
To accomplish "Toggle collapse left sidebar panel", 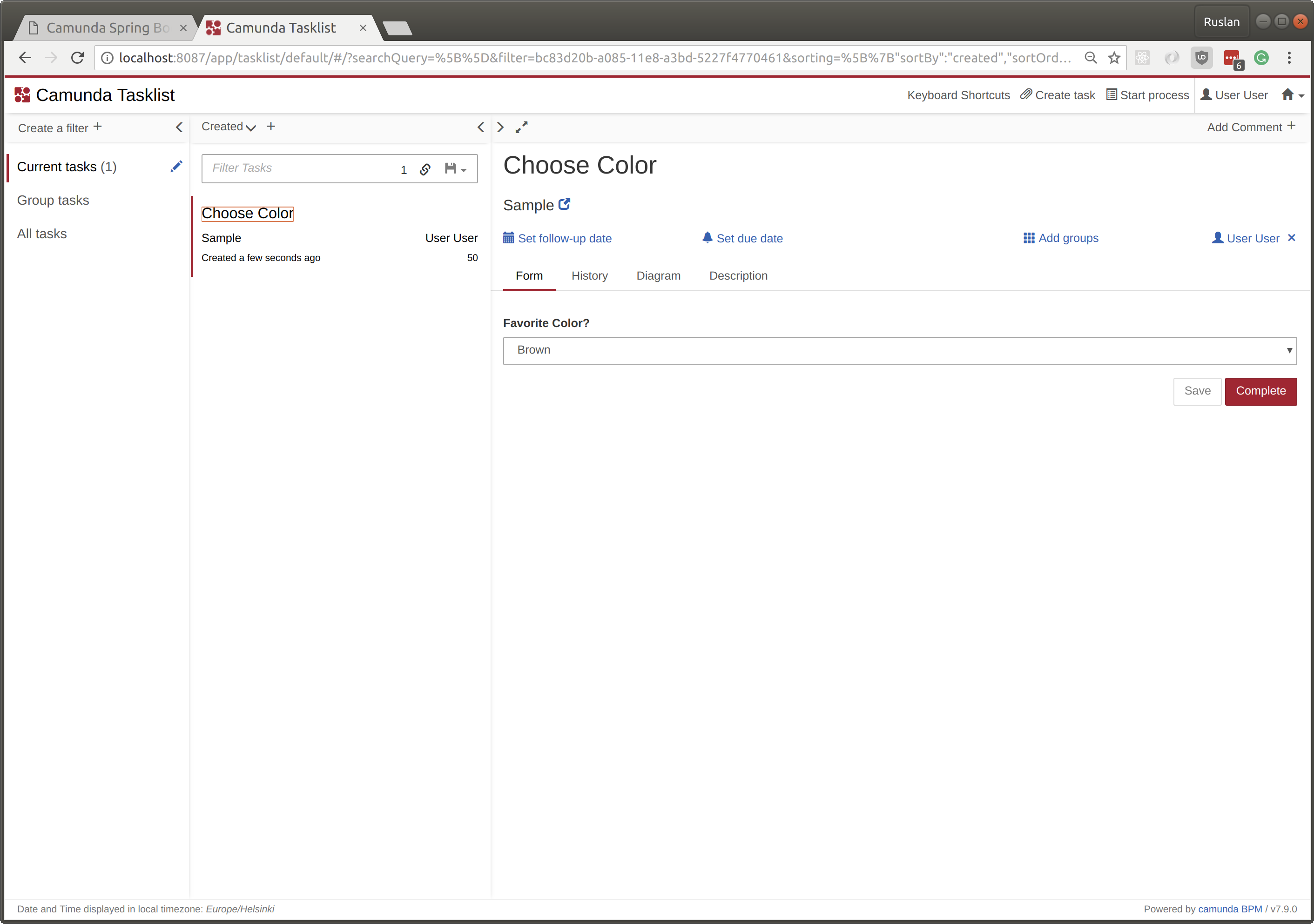I will click(180, 127).
